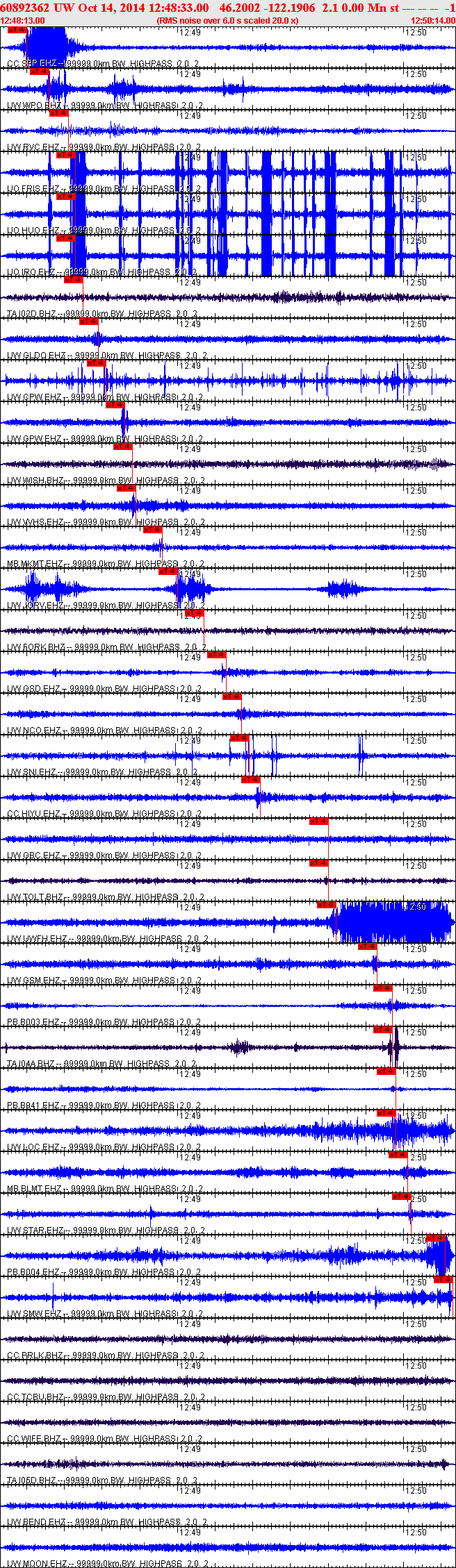Click the end time '12:50:14.00' label
The image size is (456, 1568).
[x=433, y=21]
